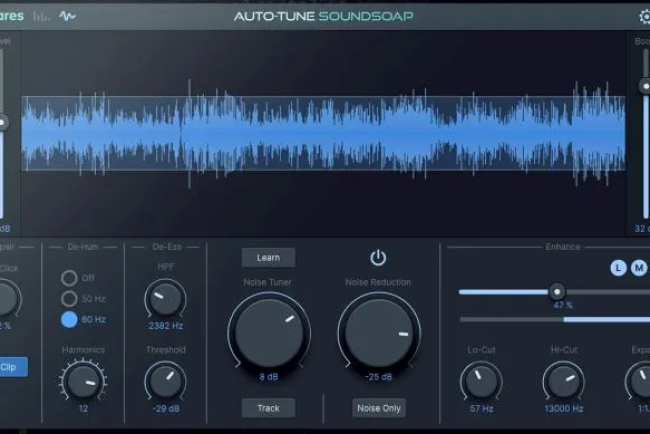Click the Expand ratio knob
Screen dimensions: 650x434
pyautogui.click(x=640, y=382)
